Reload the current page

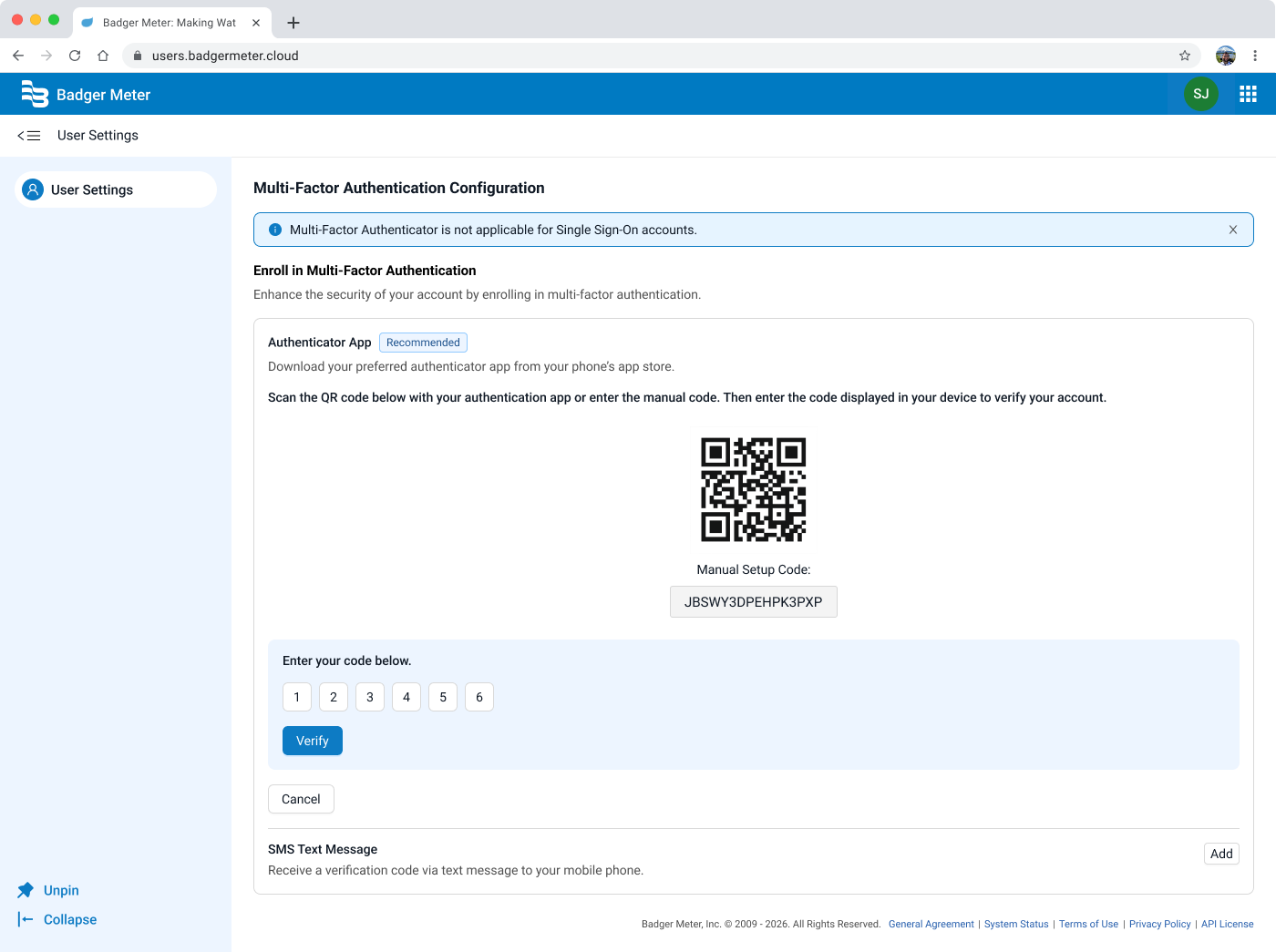point(75,56)
